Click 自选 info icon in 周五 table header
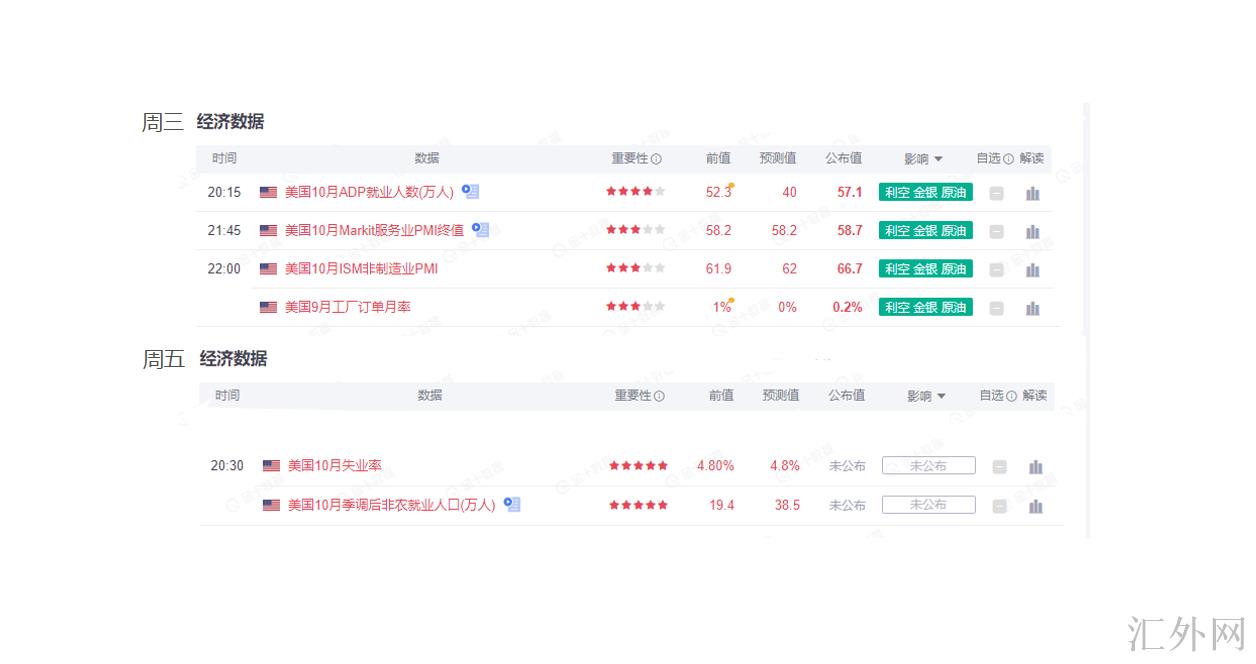This screenshot has height=664, width=1256. [1011, 396]
